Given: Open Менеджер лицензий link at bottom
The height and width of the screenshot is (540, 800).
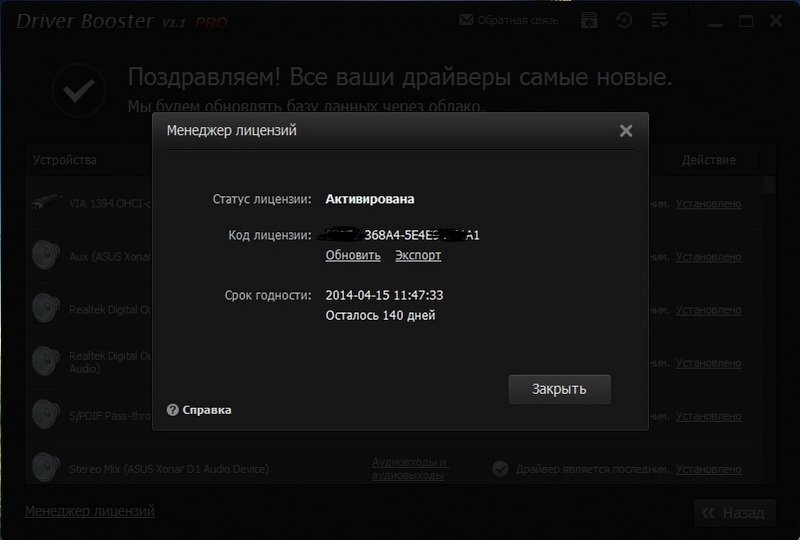Looking at the screenshot, I should (90, 511).
